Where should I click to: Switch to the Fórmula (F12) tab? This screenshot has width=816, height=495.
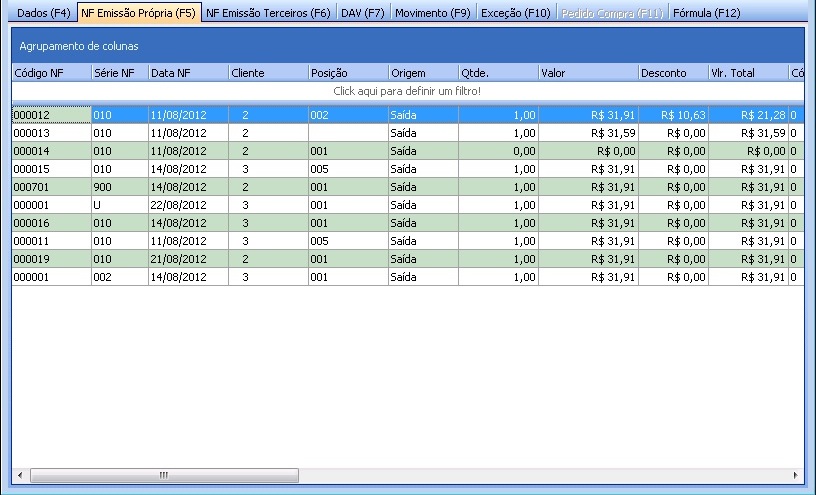(706, 13)
